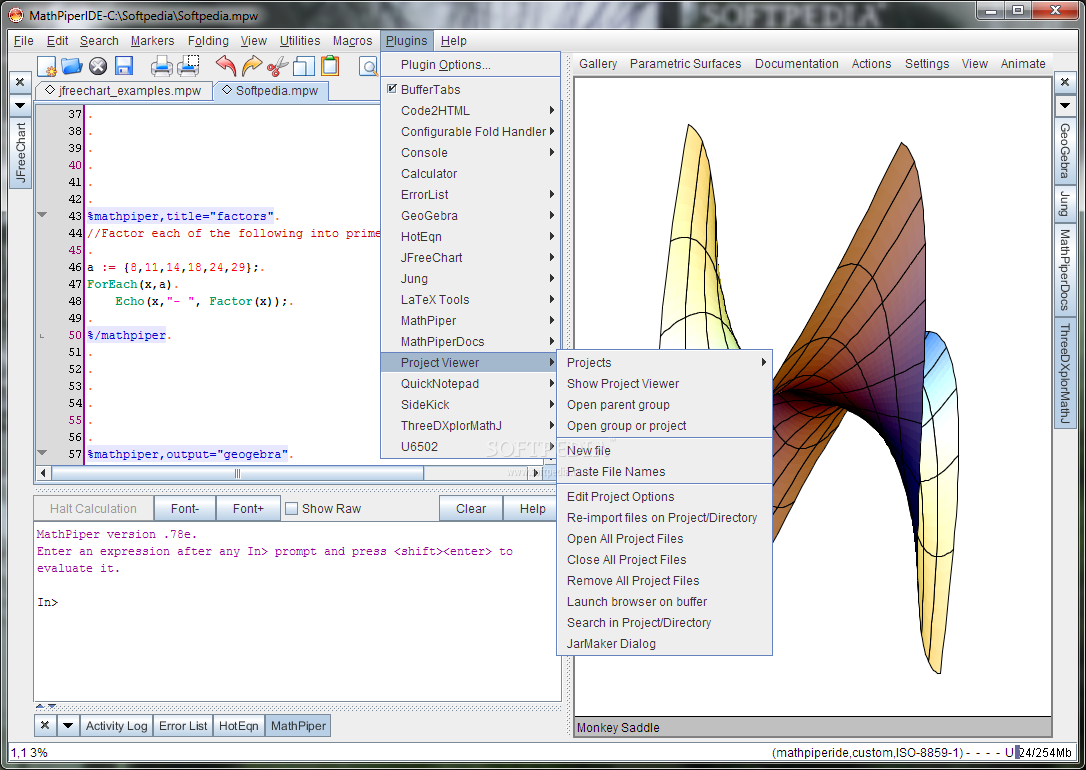This screenshot has height=770, width=1086.
Task: Close bottom dock with X button
Action: (x=44, y=725)
